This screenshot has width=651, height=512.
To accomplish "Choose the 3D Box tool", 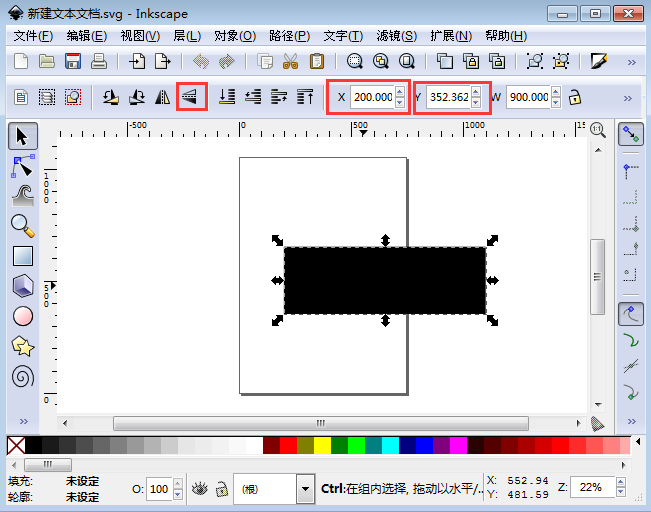I will (x=23, y=286).
